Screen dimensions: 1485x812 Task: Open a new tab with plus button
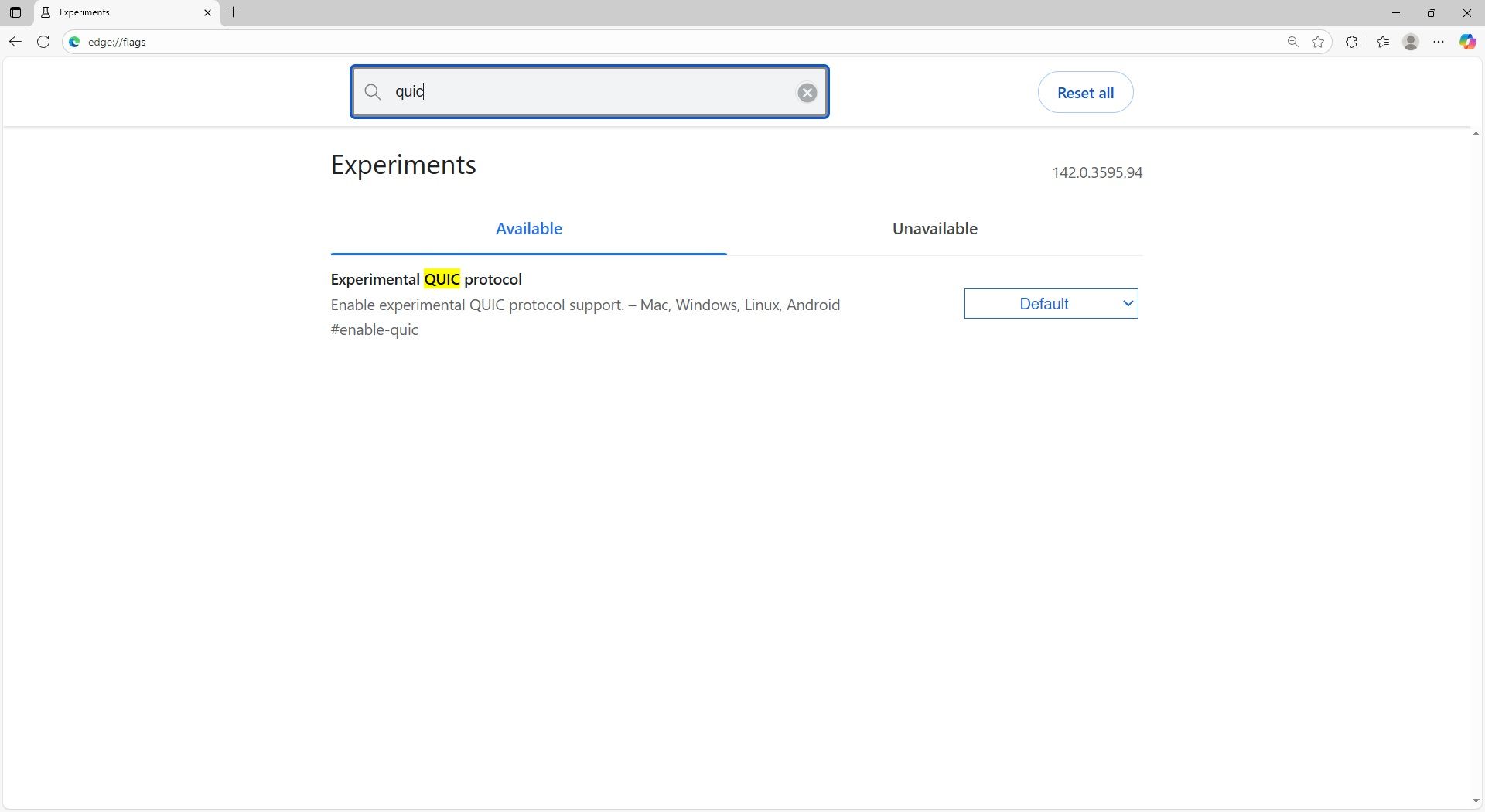(x=233, y=12)
